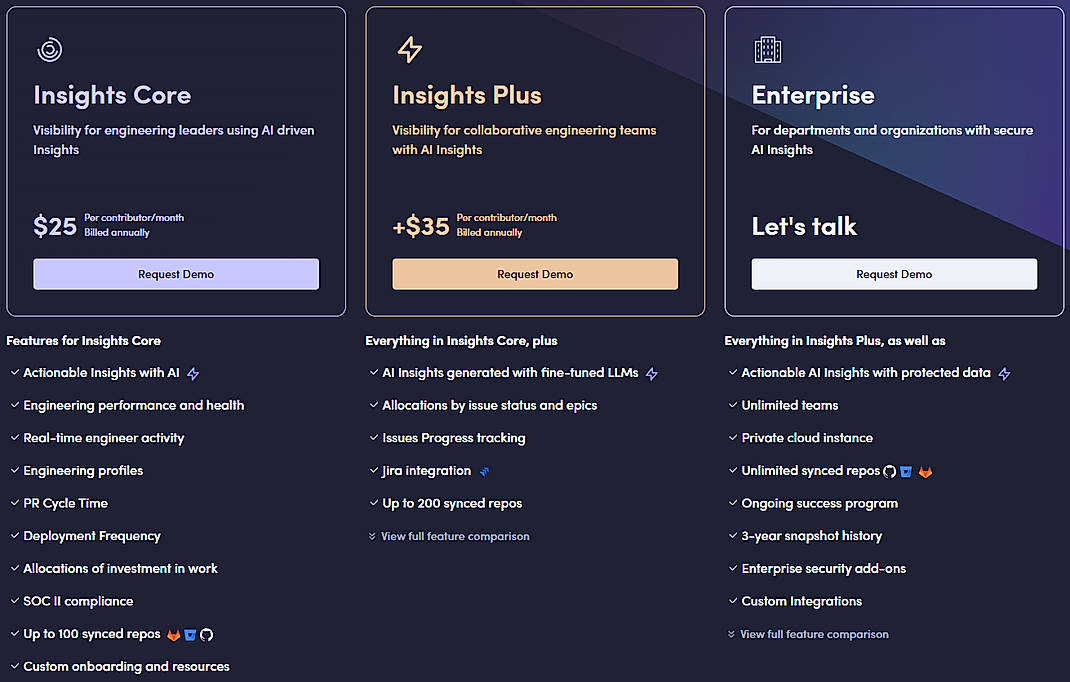
Task: Click the $25 per contributor price label
Action: click(55, 226)
